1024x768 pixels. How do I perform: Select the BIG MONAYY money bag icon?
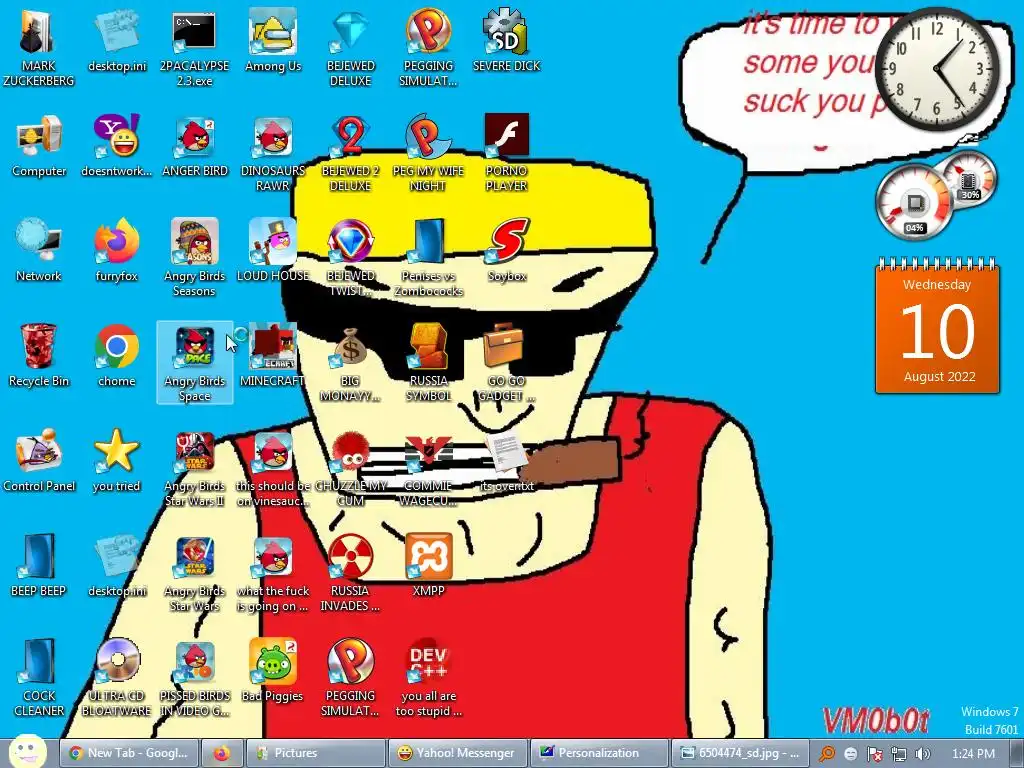point(351,364)
